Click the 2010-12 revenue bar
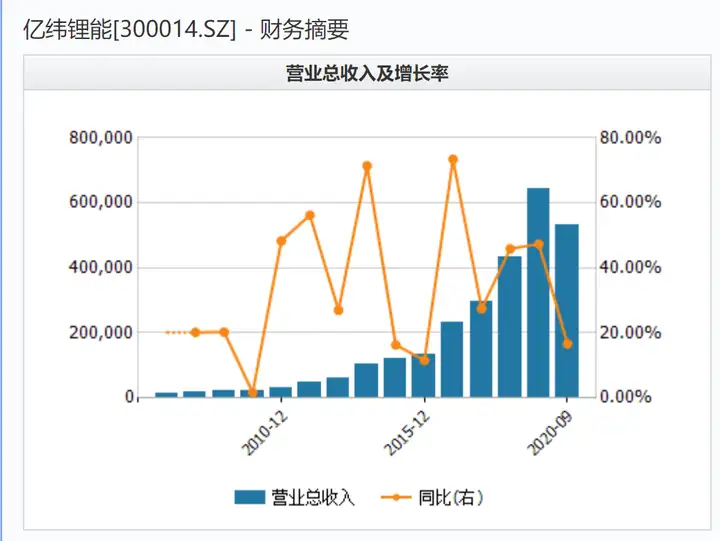This screenshot has height=541, width=720. coord(281,392)
